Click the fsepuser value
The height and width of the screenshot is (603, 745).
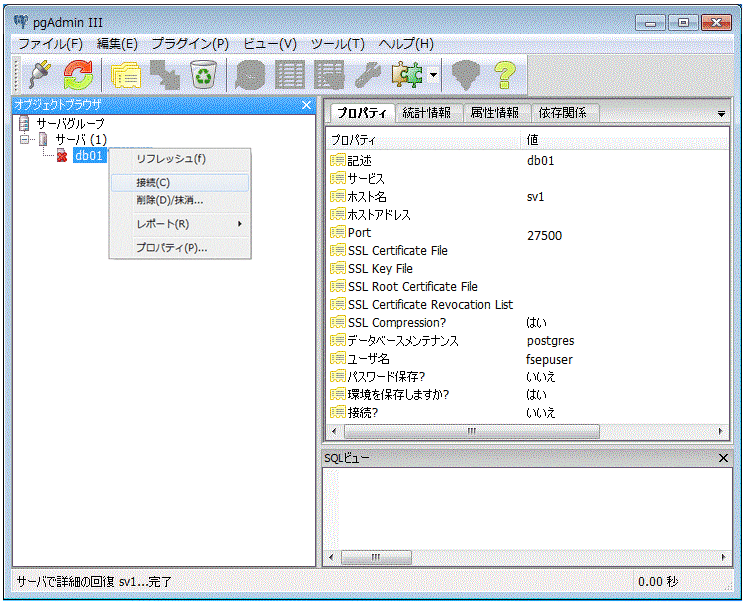pyautogui.click(x=549, y=360)
